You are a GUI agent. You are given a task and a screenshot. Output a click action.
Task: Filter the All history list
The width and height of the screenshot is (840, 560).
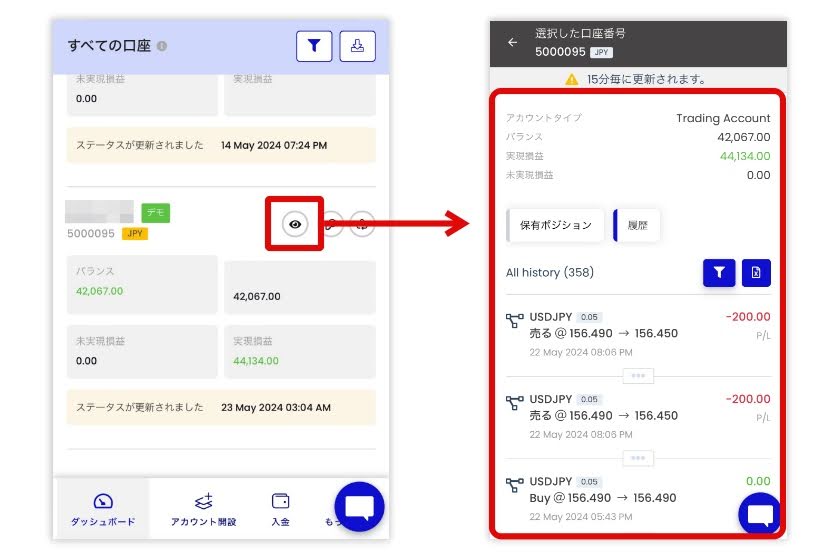pyautogui.click(x=719, y=273)
